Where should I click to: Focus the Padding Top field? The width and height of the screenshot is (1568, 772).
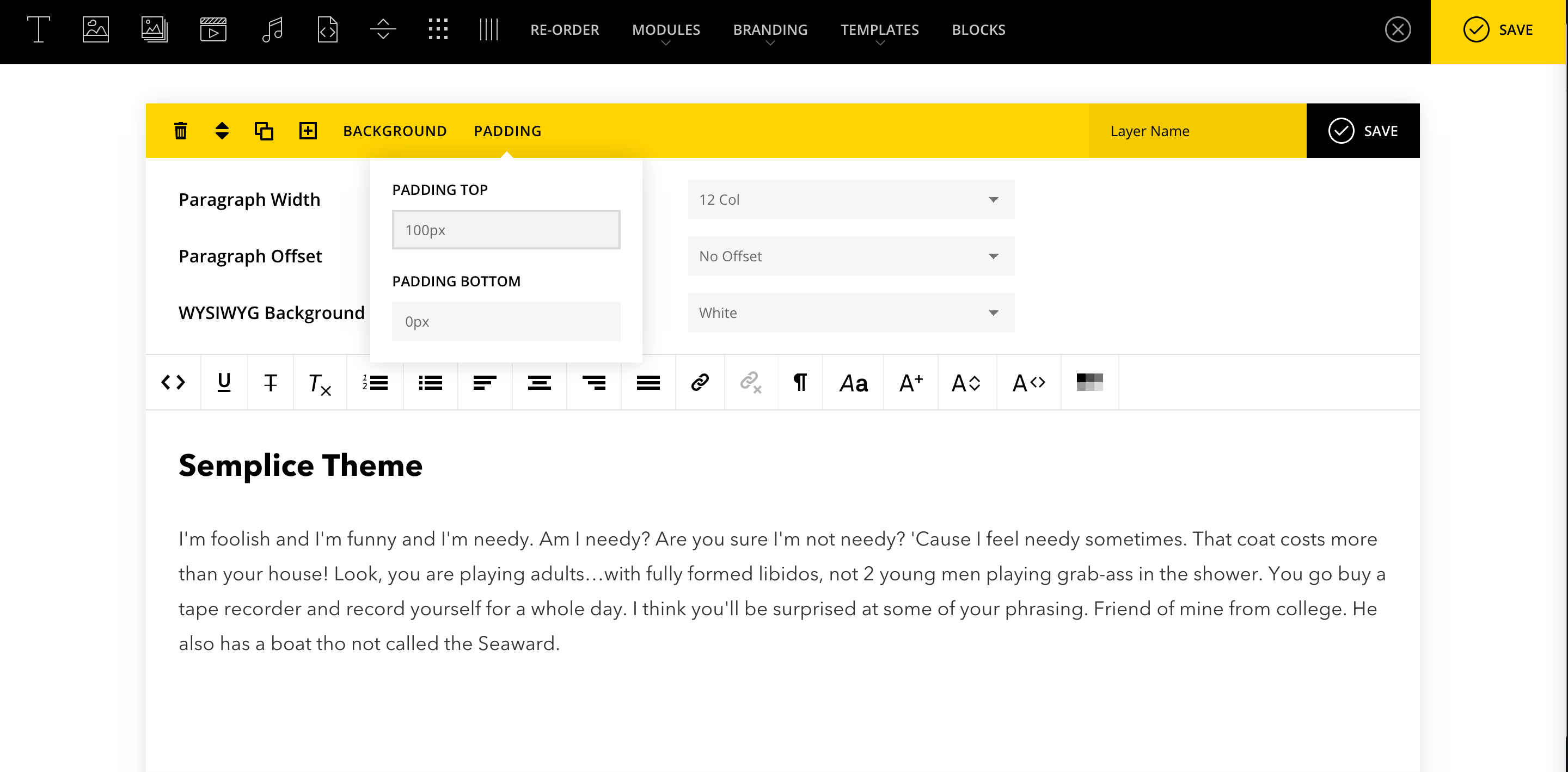506,230
